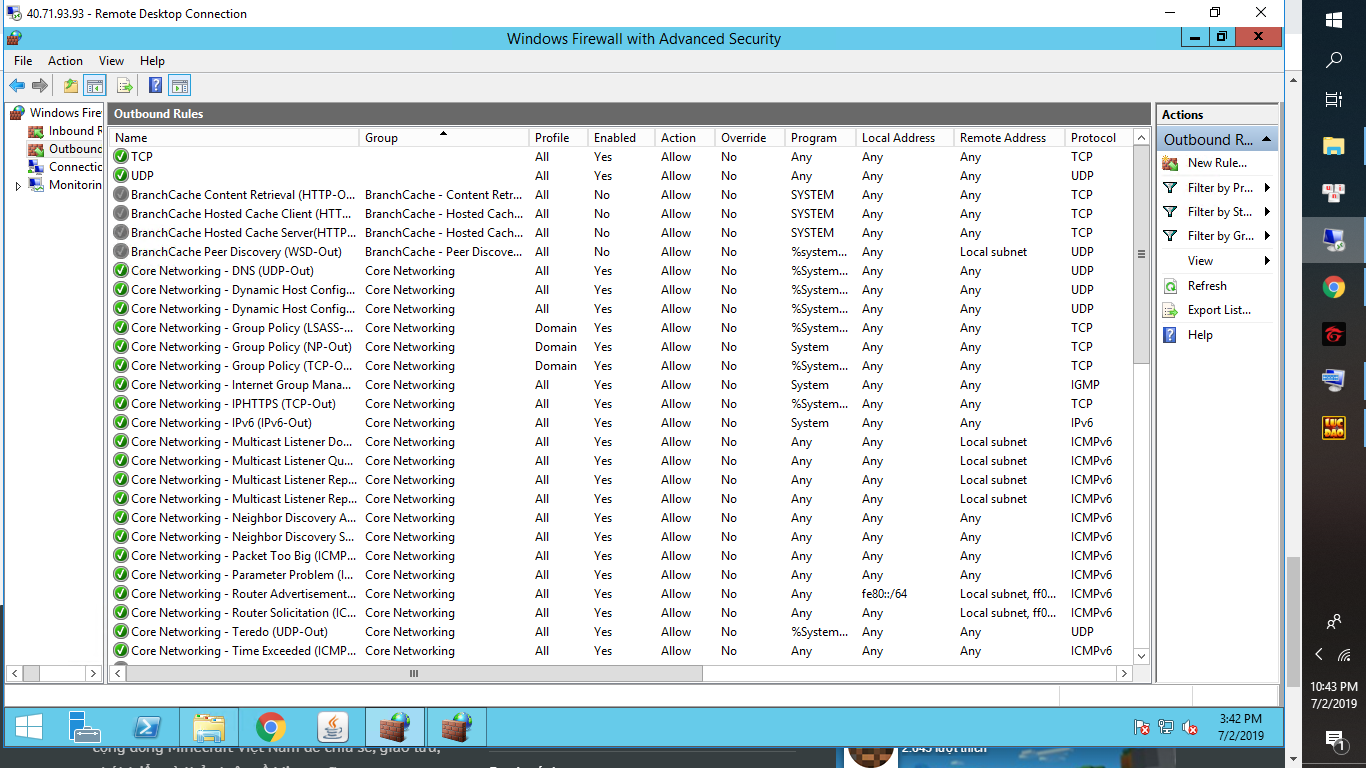The image size is (1366, 768).
Task: Sort rules by the Protocol column header
Action: (x=1093, y=138)
